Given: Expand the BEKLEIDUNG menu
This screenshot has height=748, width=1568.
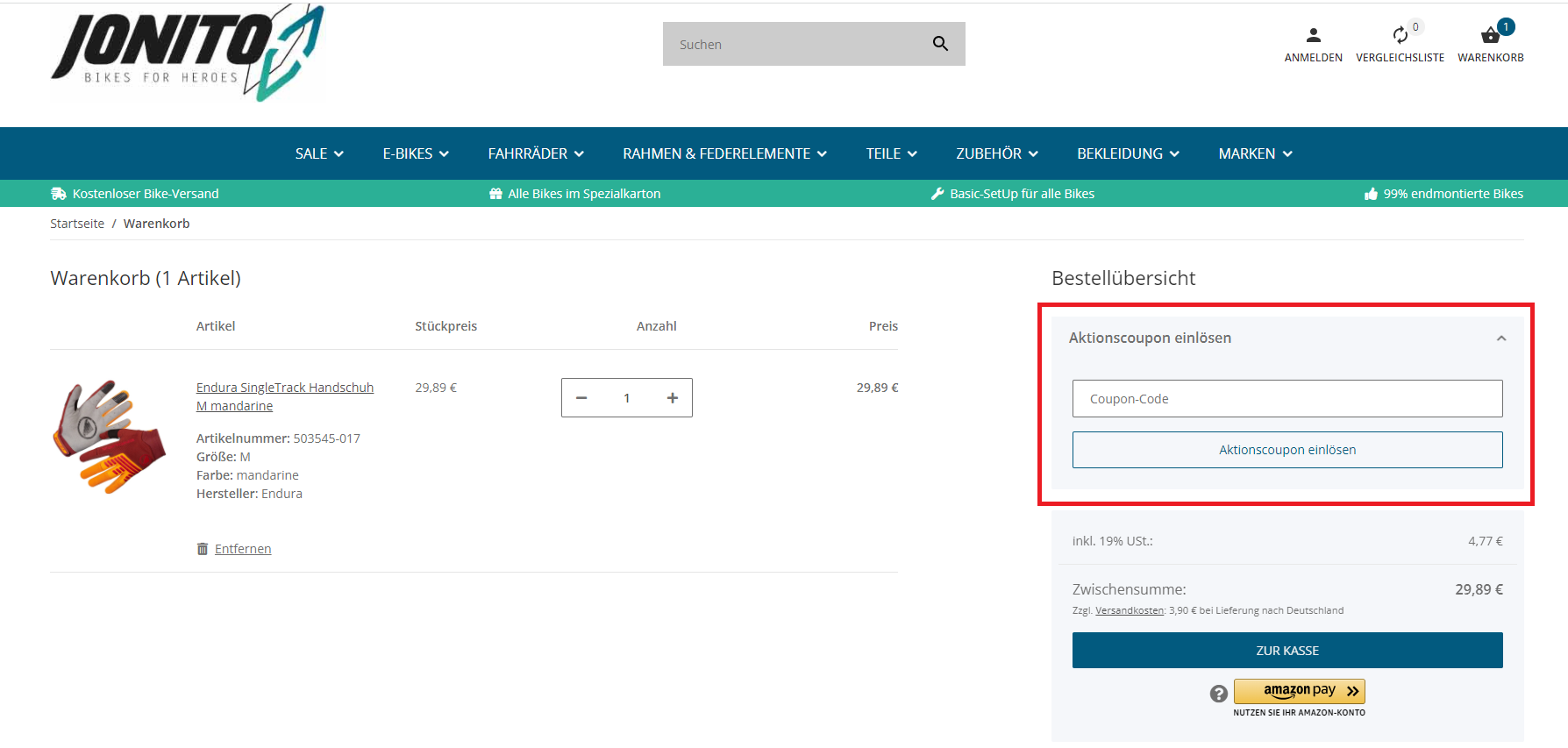Looking at the screenshot, I should [1128, 153].
